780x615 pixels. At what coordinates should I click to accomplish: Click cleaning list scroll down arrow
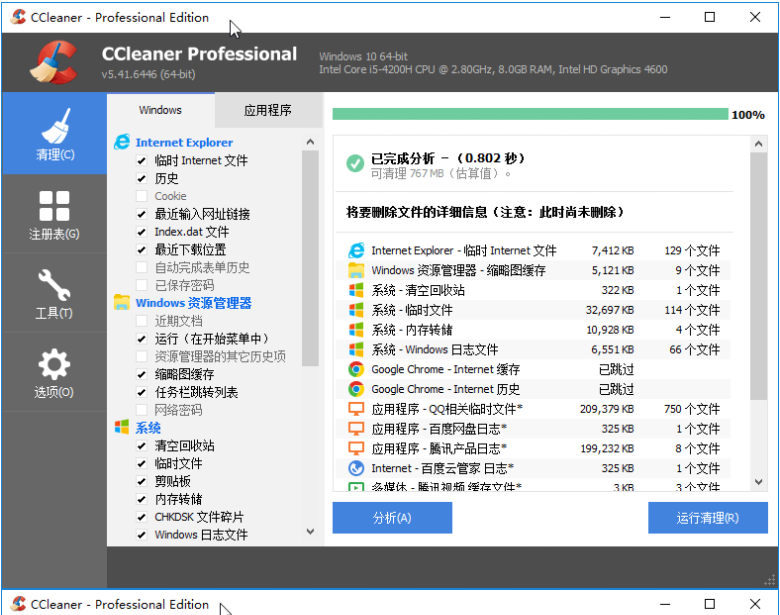click(x=310, y=531)
